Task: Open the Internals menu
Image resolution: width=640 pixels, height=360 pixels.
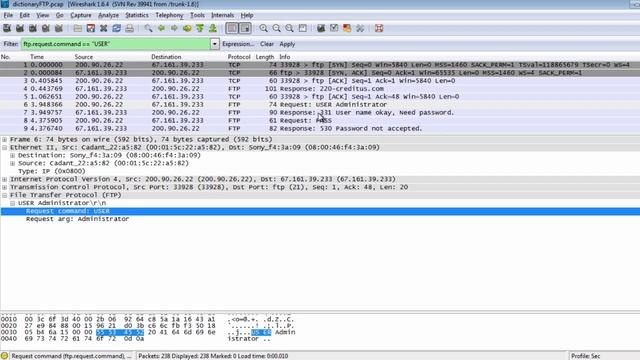Action: (x=222, y=15)
